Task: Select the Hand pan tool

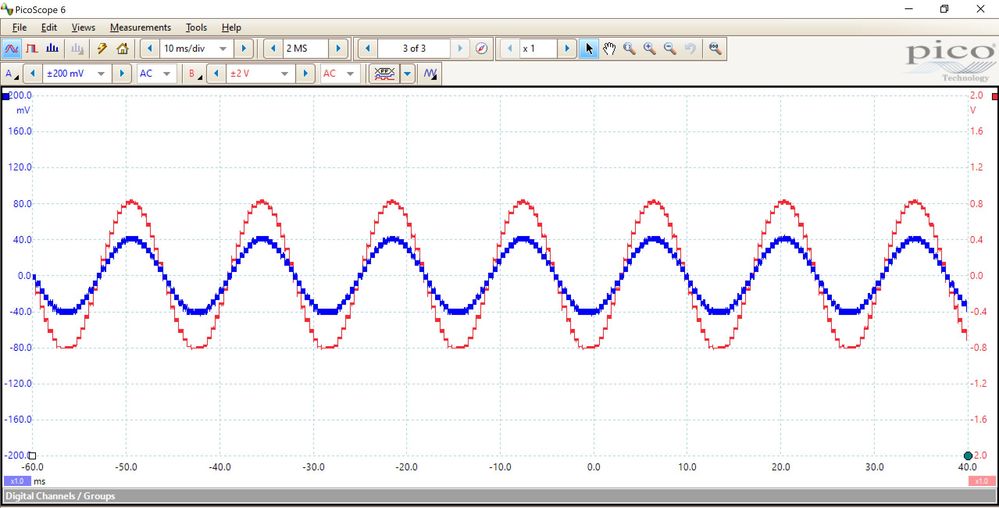Action: tap(609, 48)
